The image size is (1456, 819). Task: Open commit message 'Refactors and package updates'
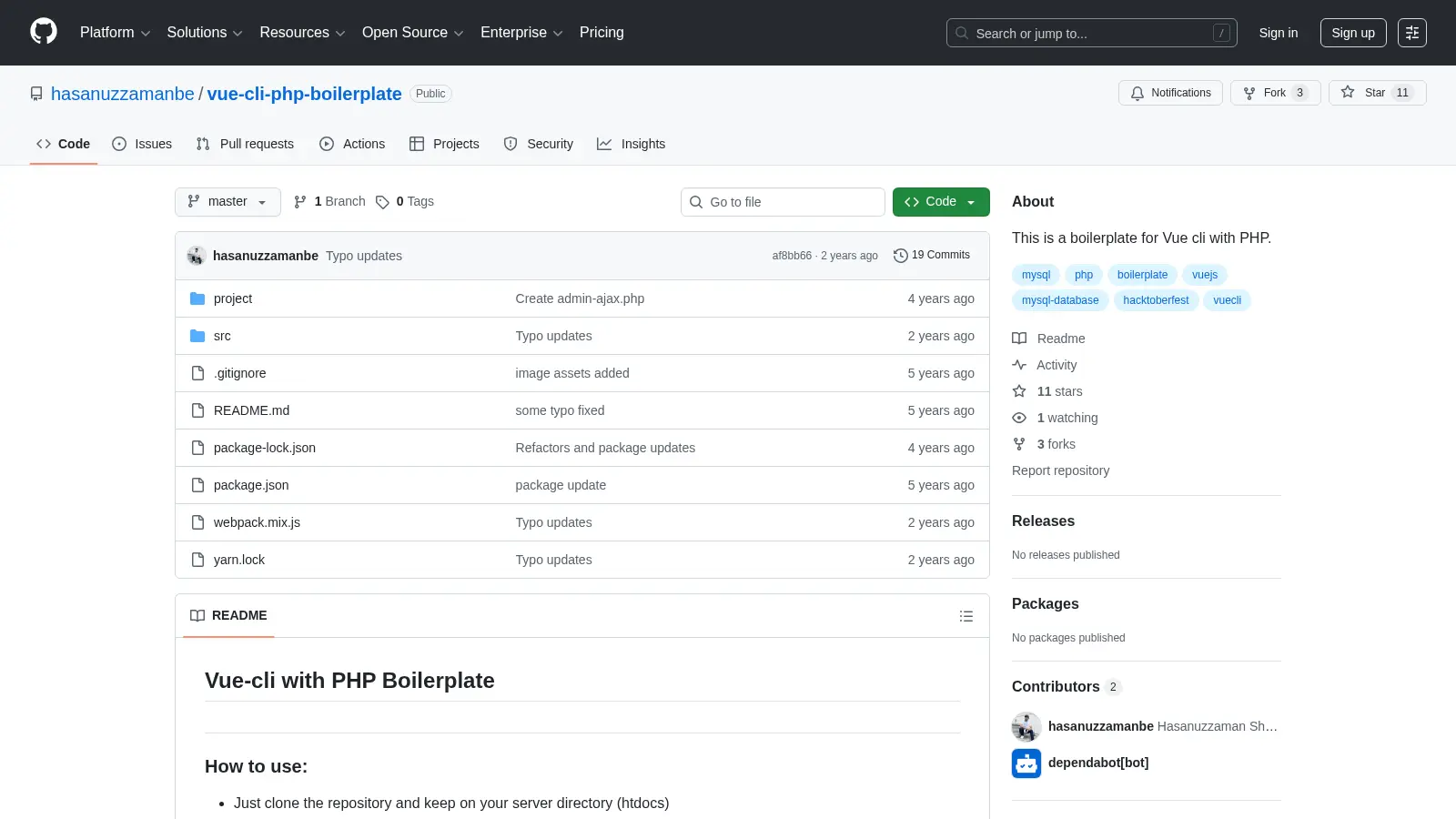point(605,448)
